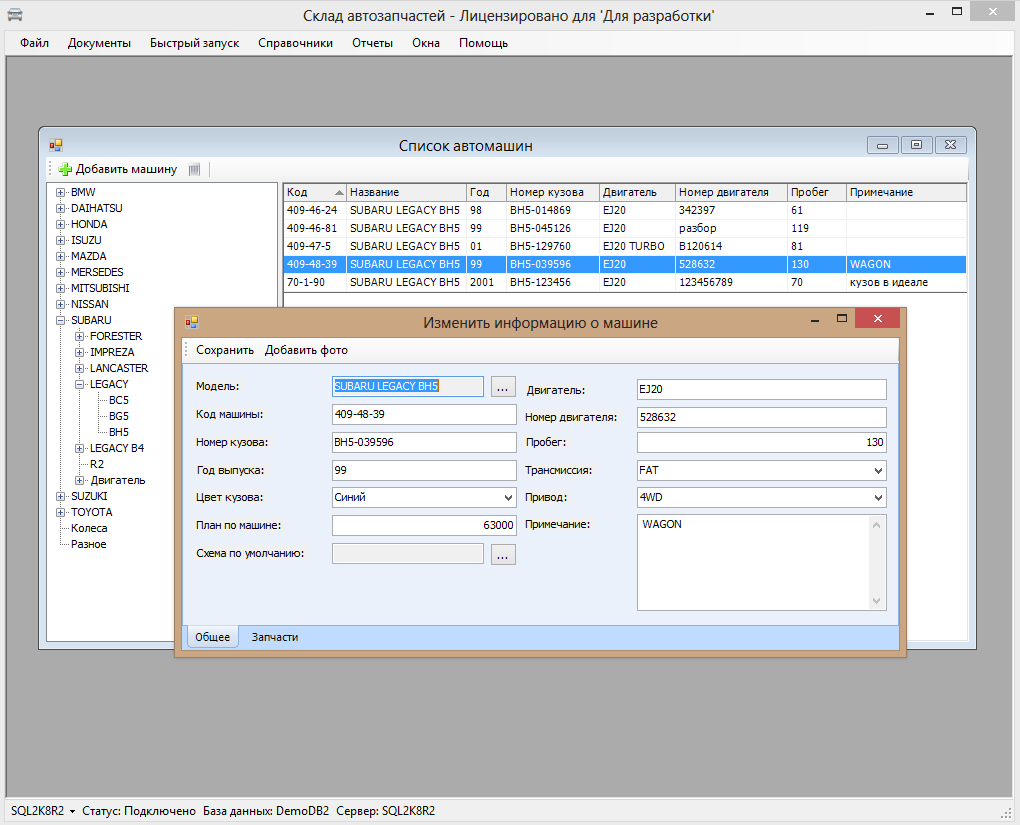The width and height of the screenshot is (1020, 825).
Task: Click the barcode icon in list toolbar
Action: (x=194, y=169)
